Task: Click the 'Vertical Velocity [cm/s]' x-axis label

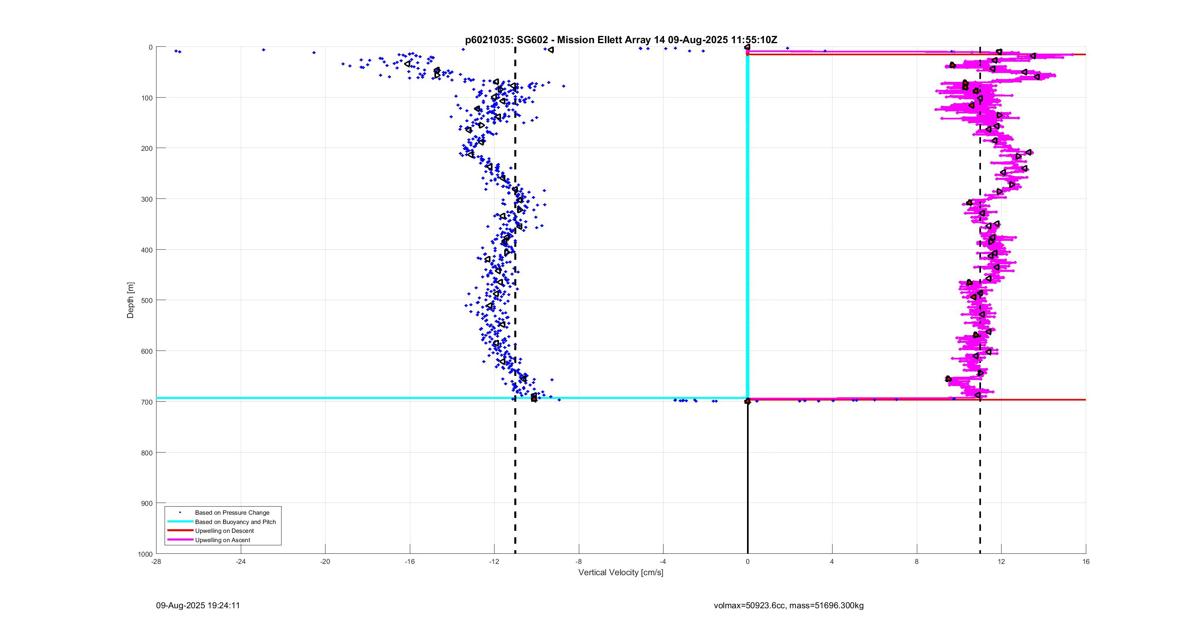Action: pyautogui.click(x=621, y=573)
